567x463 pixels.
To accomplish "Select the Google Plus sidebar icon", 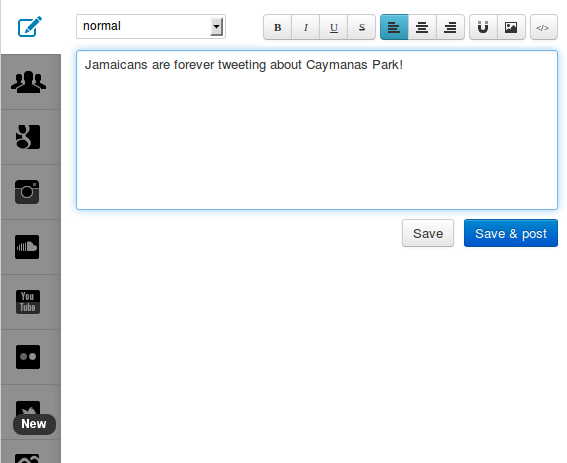I will coord(28,137).
